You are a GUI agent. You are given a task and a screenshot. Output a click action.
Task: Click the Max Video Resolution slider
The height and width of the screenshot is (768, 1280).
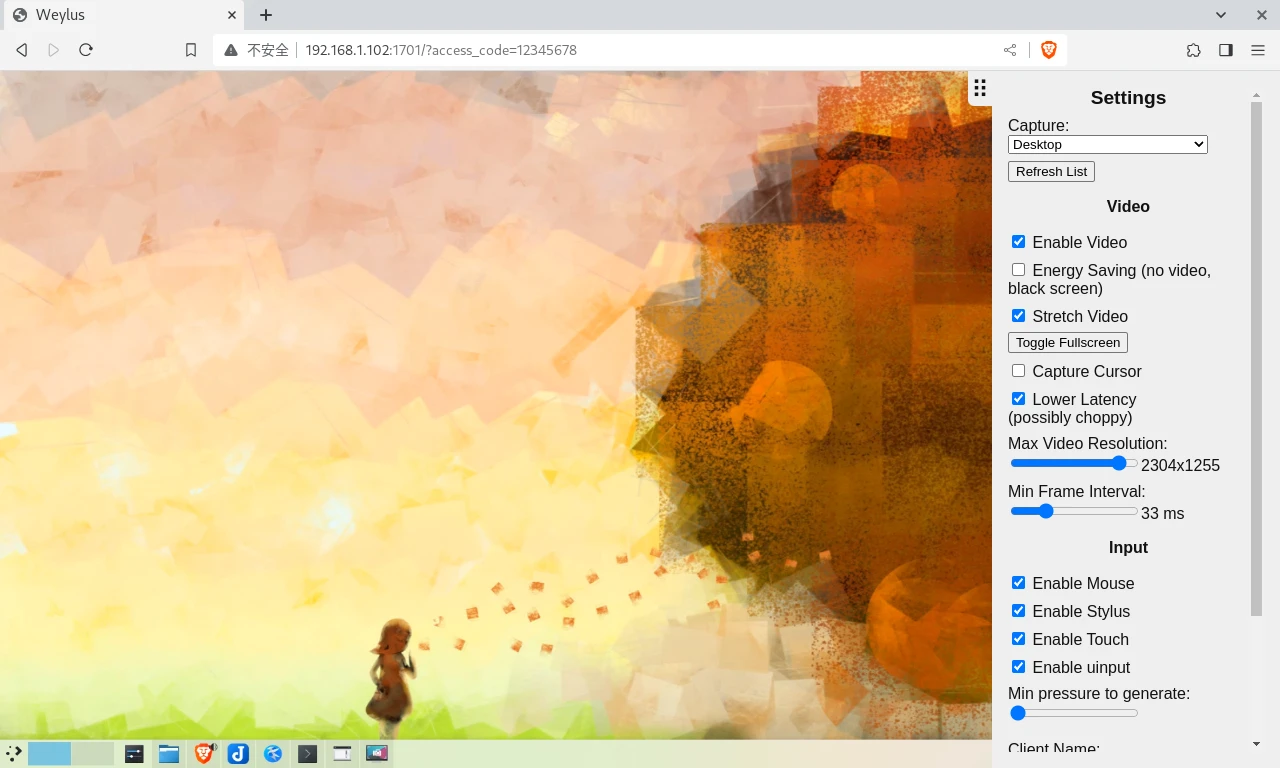point(1073,464)
